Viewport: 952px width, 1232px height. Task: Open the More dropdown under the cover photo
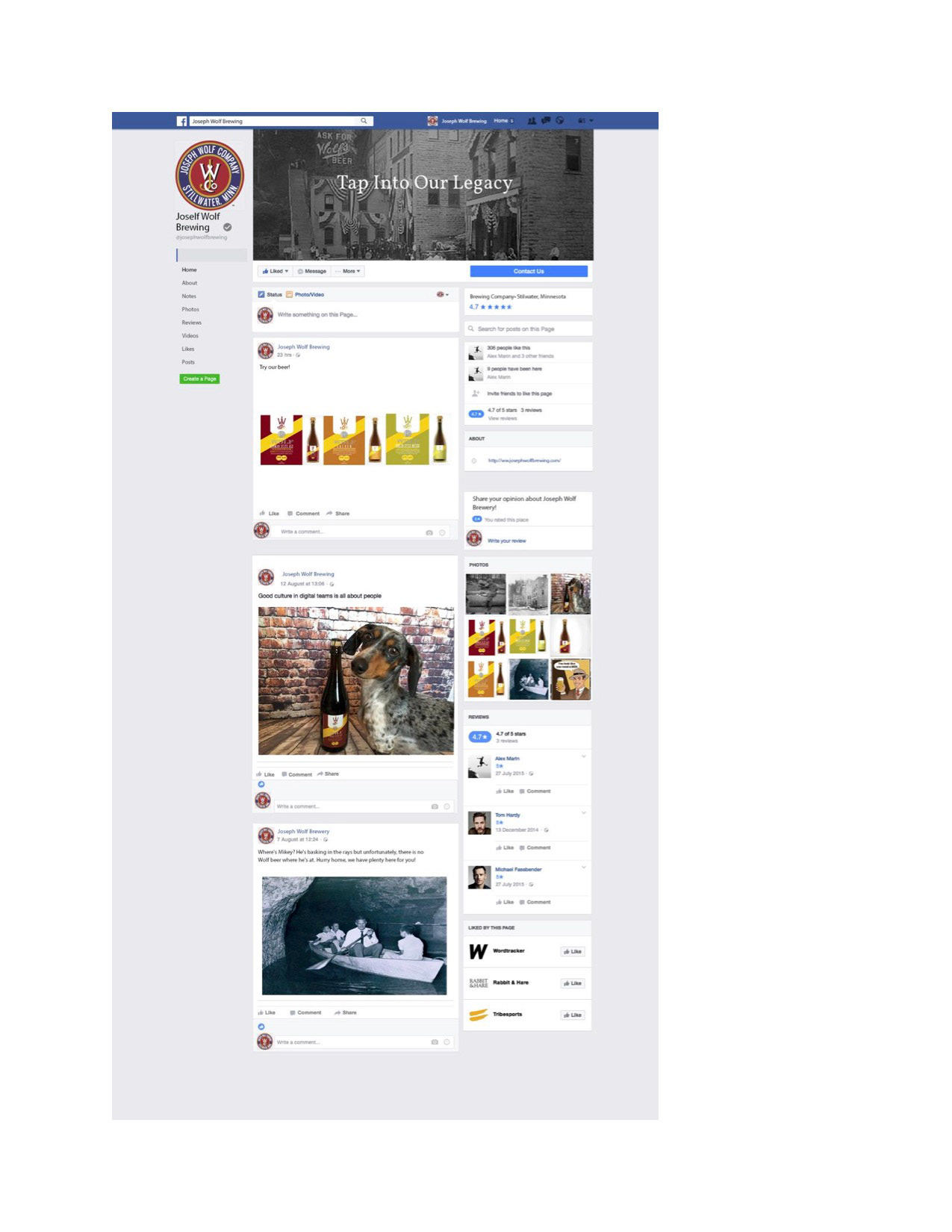point(348,272)
